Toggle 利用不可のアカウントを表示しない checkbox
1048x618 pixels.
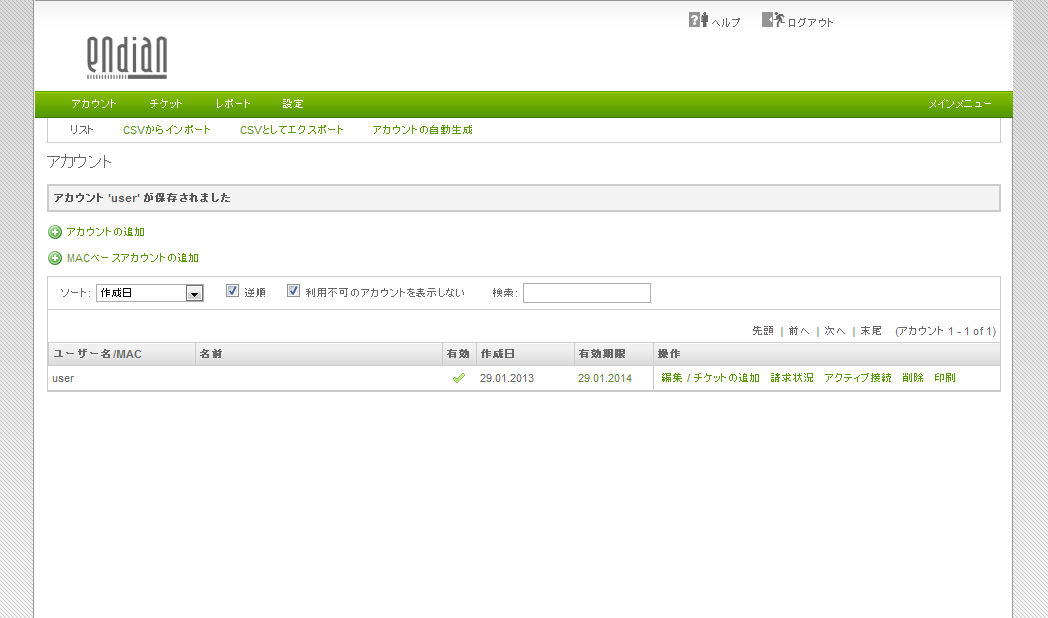[x=293, y=291]
